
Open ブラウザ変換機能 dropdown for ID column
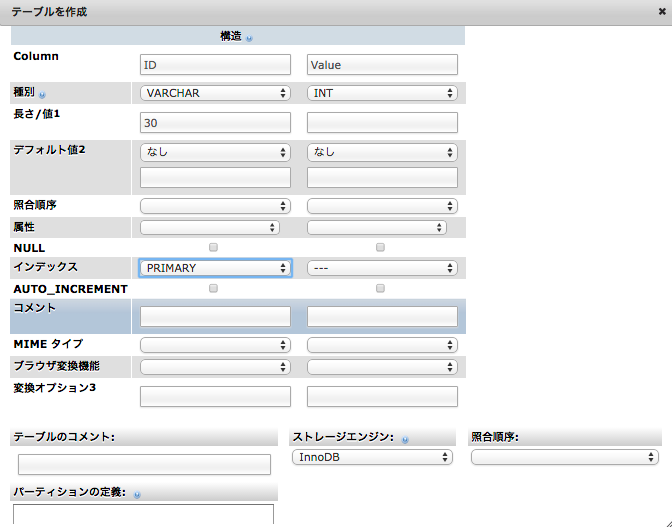(216, 367)
